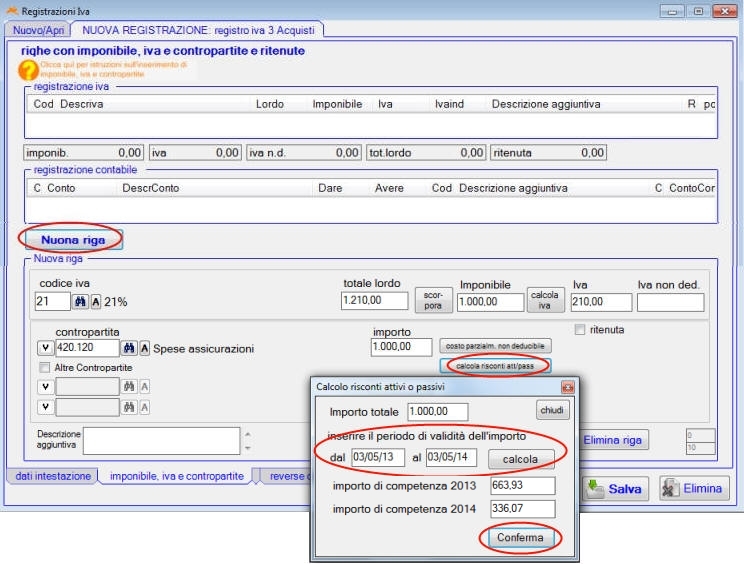Close the Calcolo risconti dialog with X

(x=567, y=387)
